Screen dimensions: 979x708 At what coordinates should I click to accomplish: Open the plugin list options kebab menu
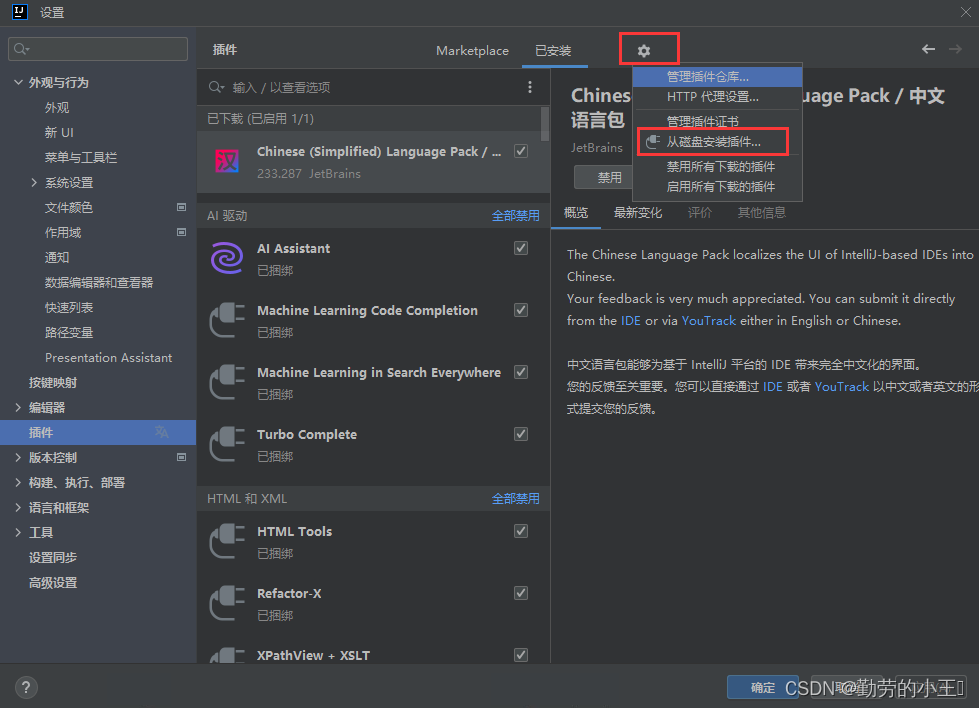tap(530, 87)
